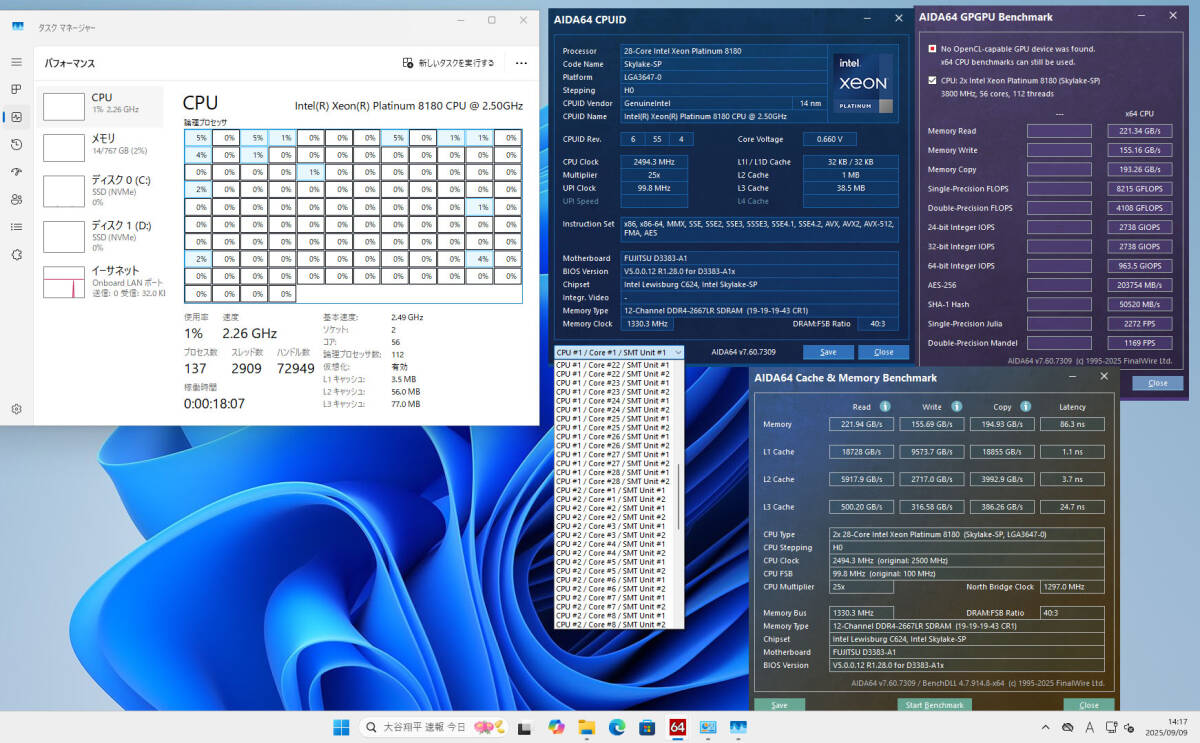Select イーサネット performance entry
Viewport: 1200px width, 743px height.
(x=100, y=282)
